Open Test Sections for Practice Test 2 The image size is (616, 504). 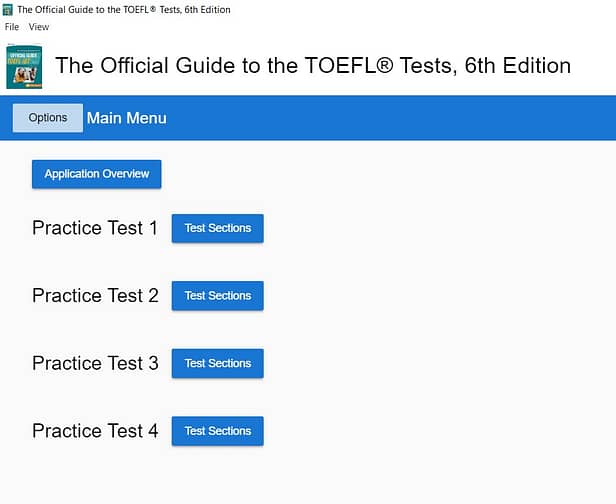(217, 296)
